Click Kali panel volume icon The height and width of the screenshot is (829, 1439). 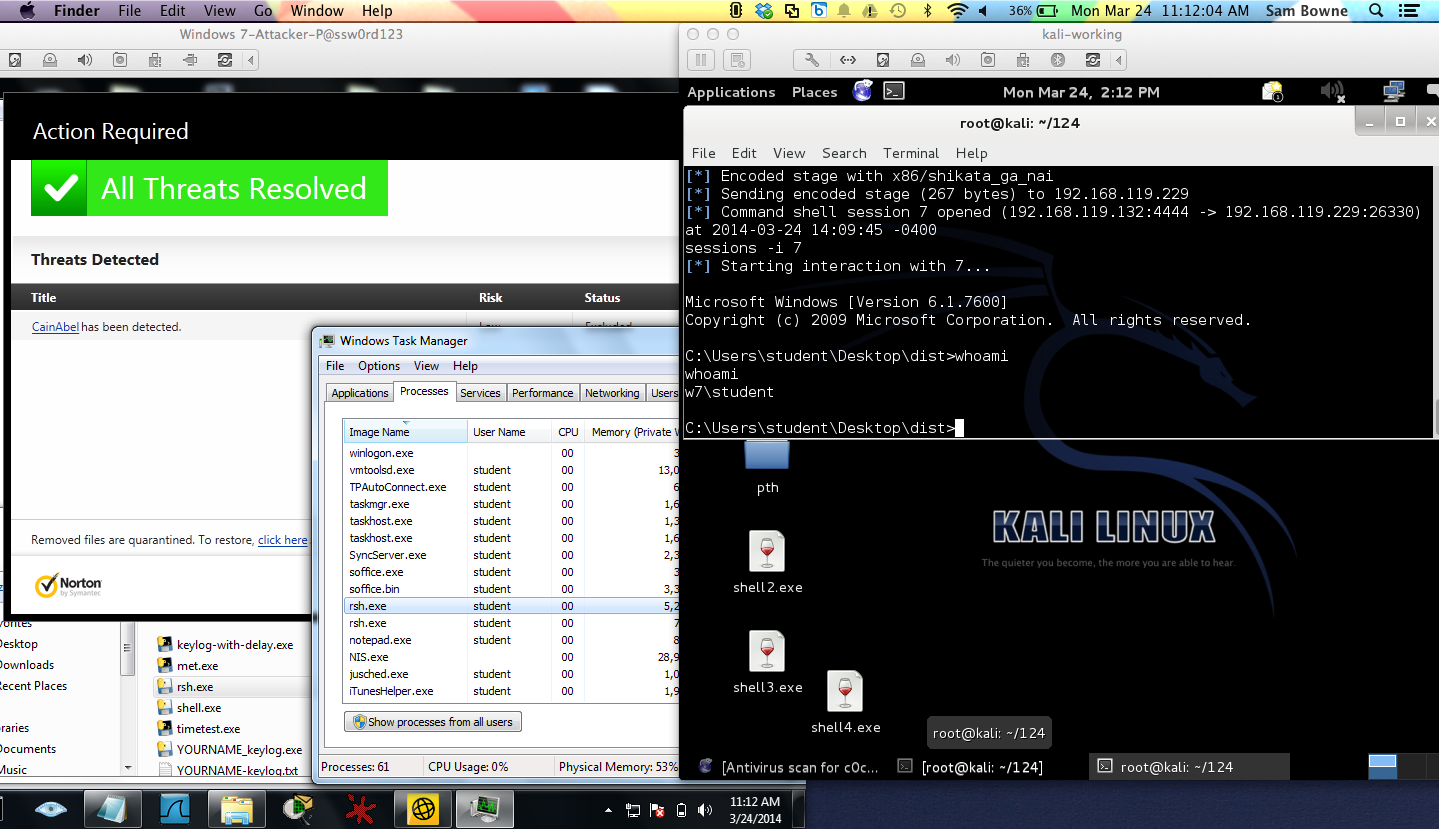tap(1332, 91)
